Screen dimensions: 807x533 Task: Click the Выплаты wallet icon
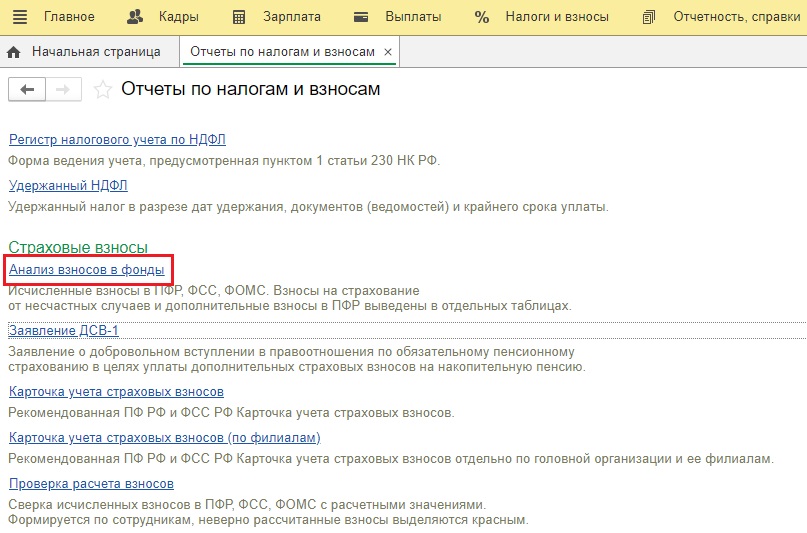point(361,17)
